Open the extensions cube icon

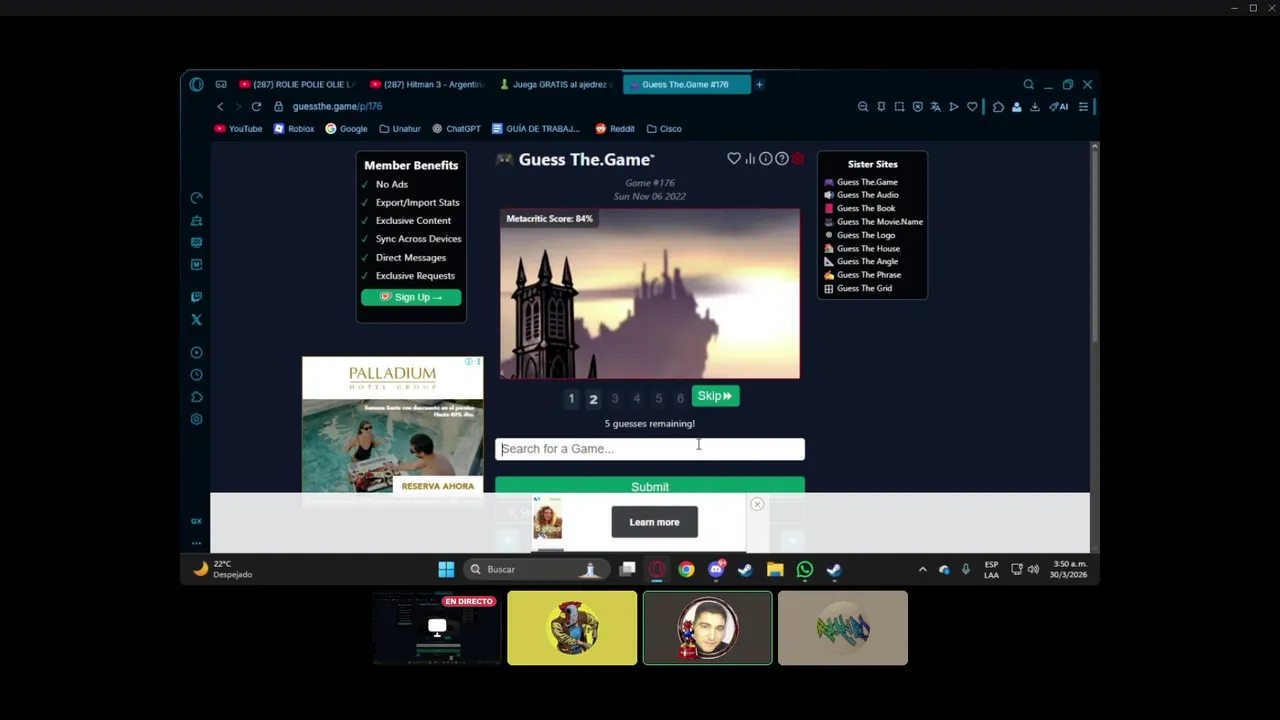pos(998,107)
